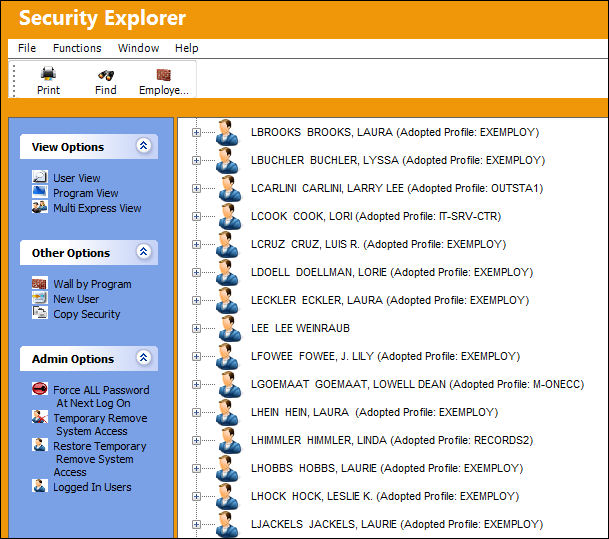Click the User View icon
The image size is (609, 539).
pyautogui.click(x=40, y=177)
